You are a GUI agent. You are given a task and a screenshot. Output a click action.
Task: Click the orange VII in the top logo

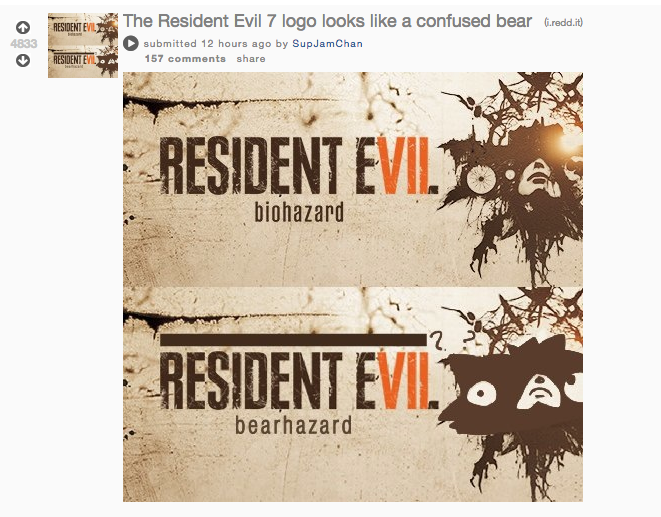point(404,165)
